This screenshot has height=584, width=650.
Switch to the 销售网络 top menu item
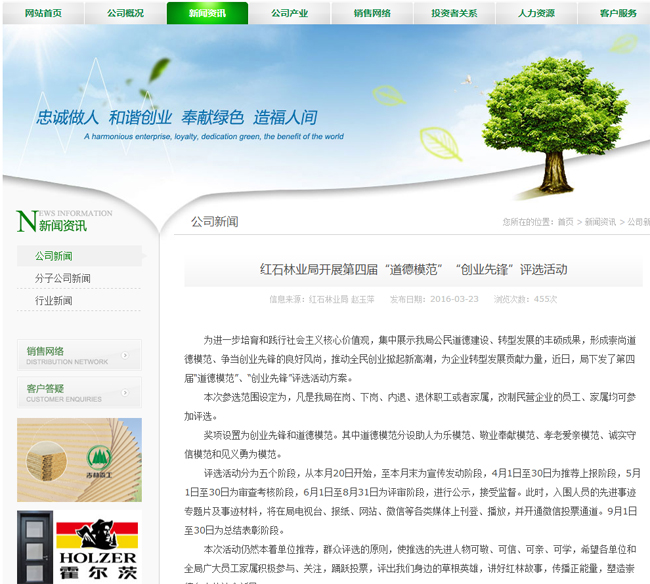pyautogui.click(x=371, y=13)
